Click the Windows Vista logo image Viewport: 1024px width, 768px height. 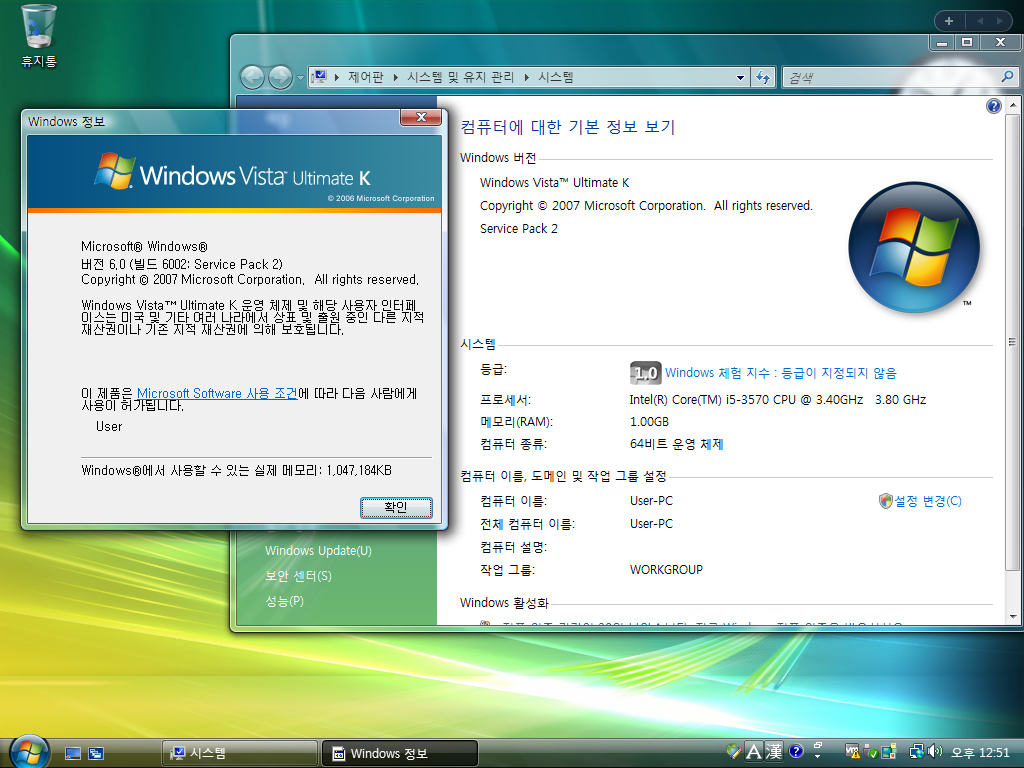click(x=914, y=248)
